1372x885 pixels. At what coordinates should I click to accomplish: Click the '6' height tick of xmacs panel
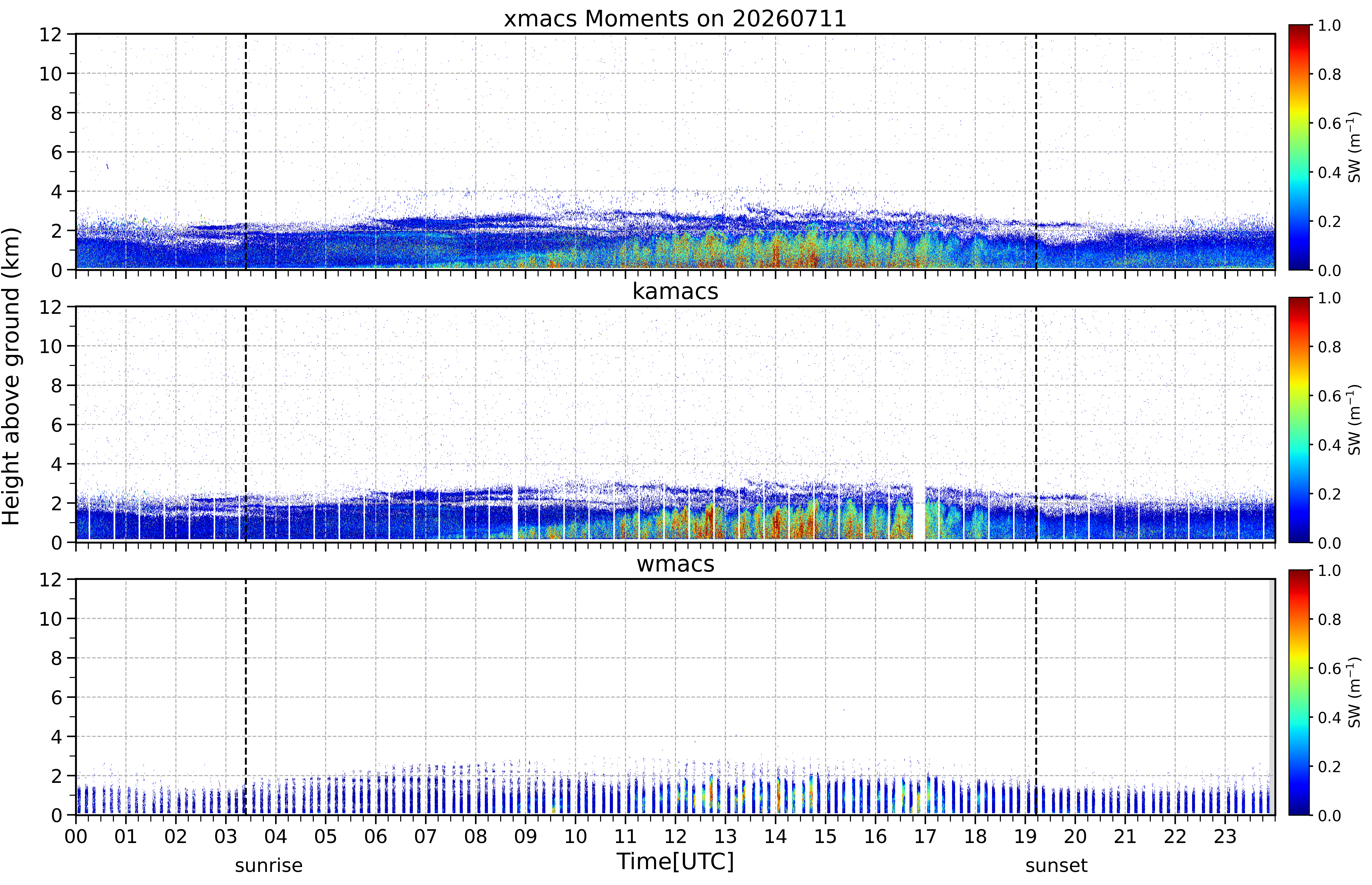click(x=56, y=152)
